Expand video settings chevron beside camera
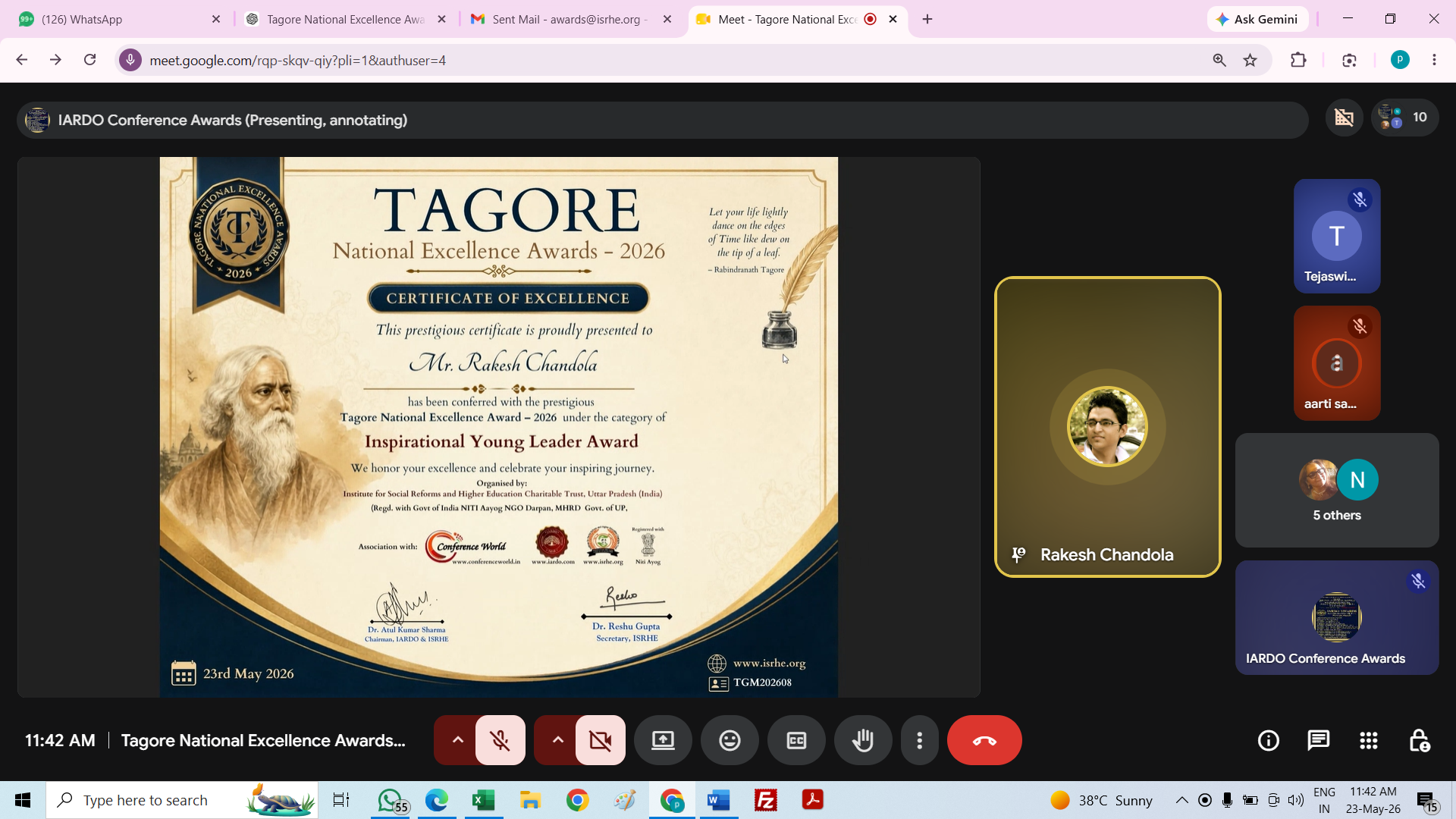 coord(557,740)
